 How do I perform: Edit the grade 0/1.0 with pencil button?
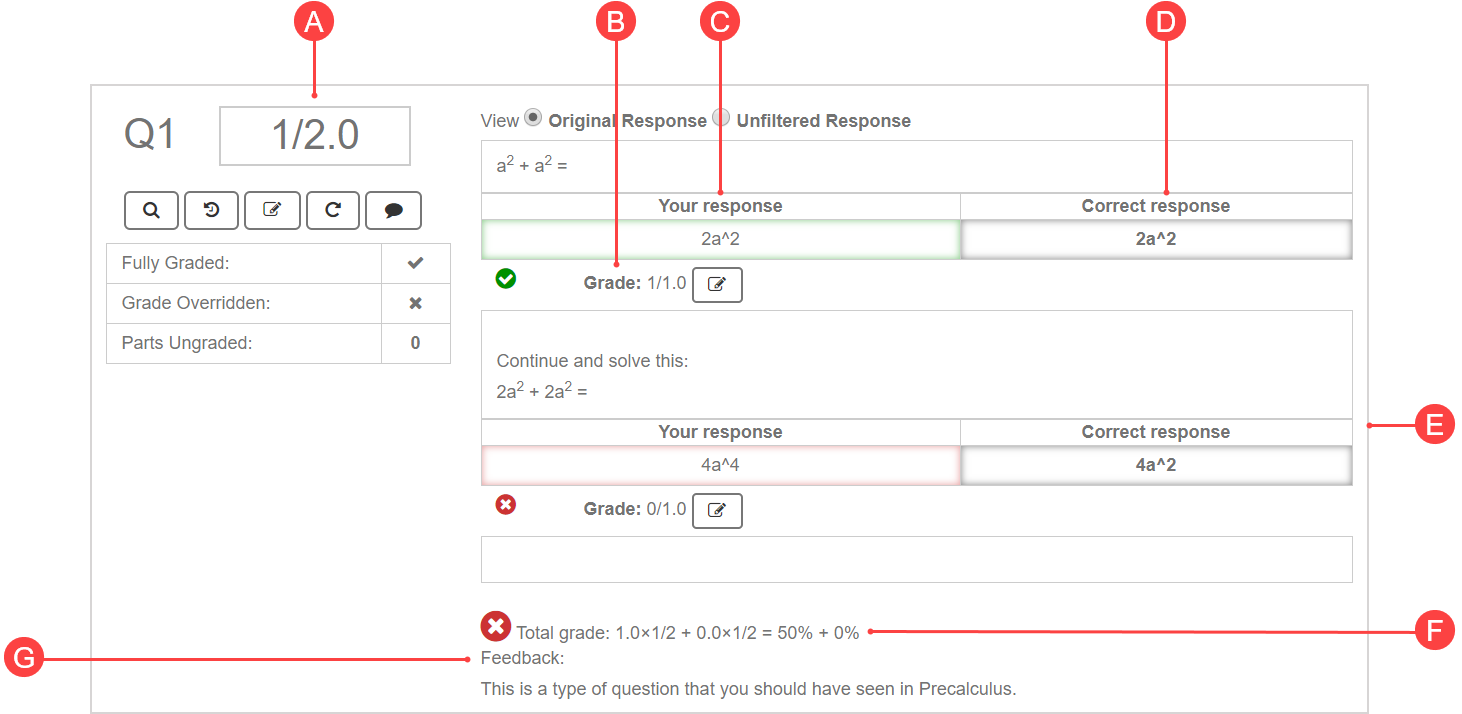click(717, 510)
